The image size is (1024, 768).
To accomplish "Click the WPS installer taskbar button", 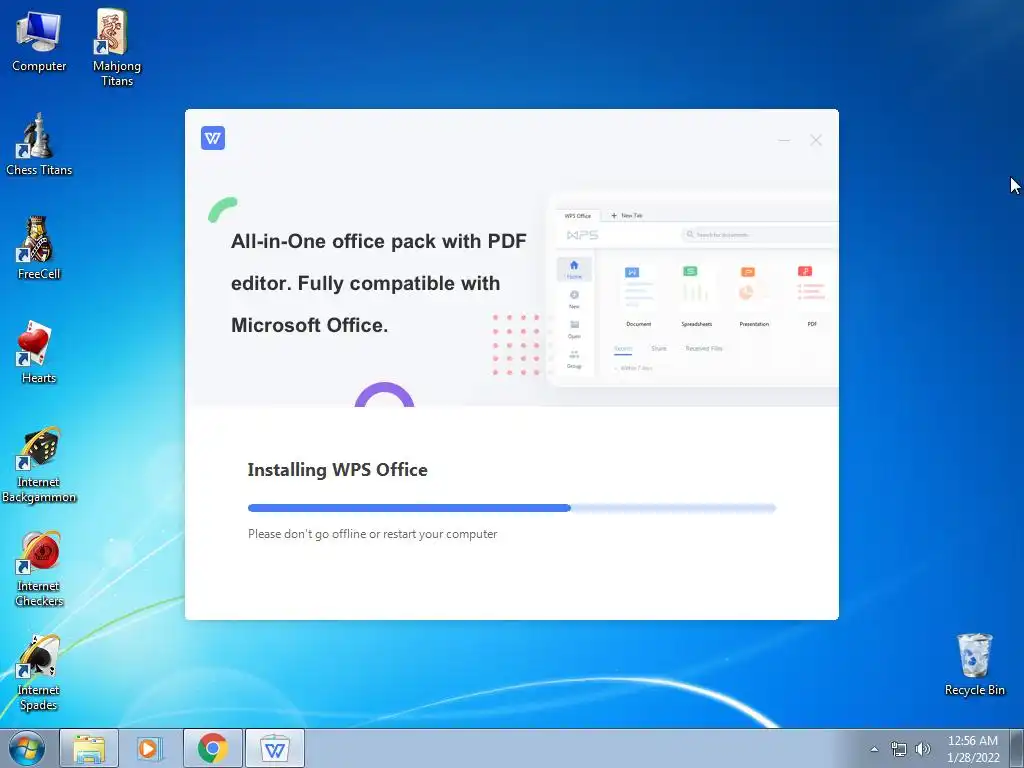I will pyautogui.click(x=275, y=748).
